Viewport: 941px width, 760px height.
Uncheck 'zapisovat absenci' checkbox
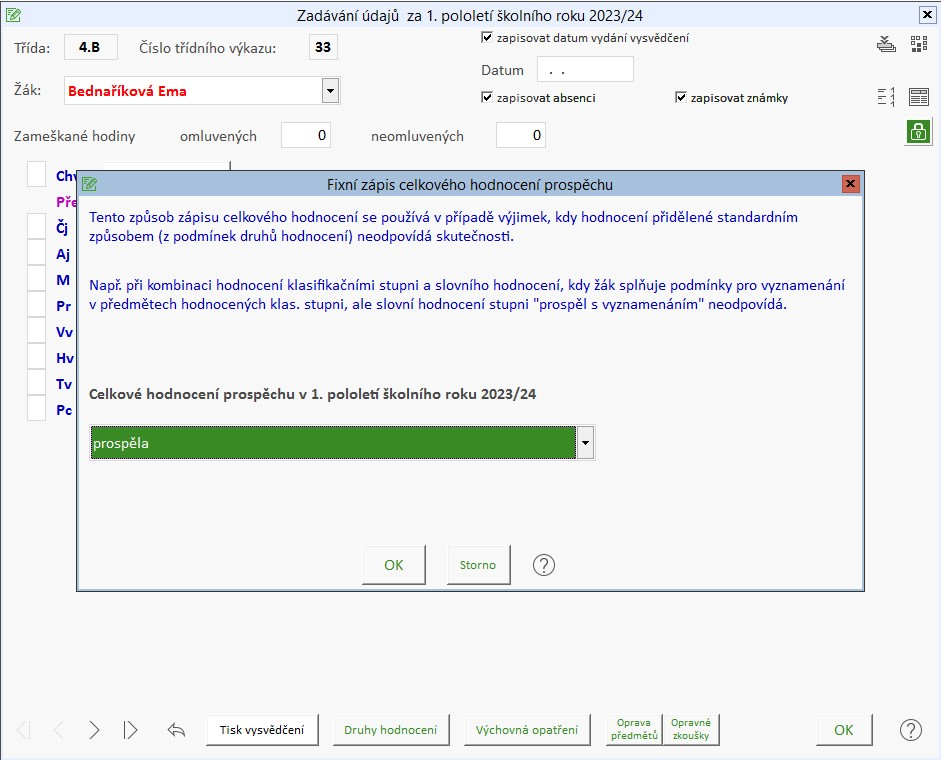487,98
